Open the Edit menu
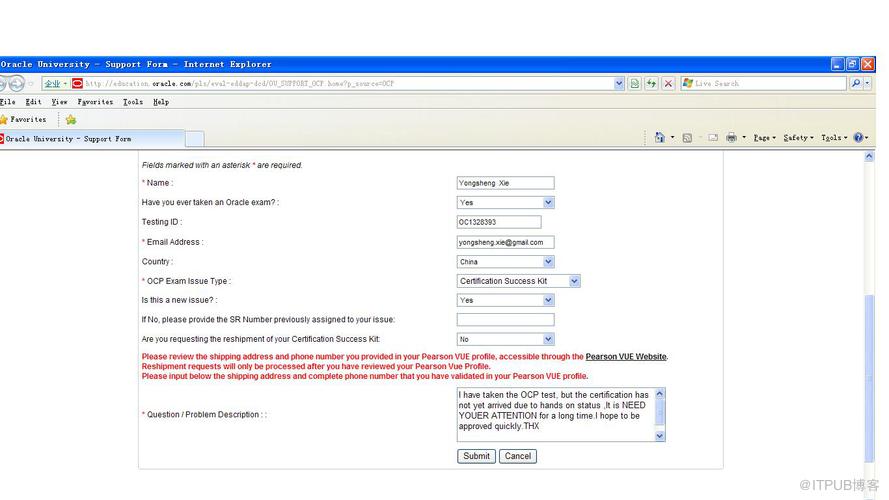 [33, 102]
